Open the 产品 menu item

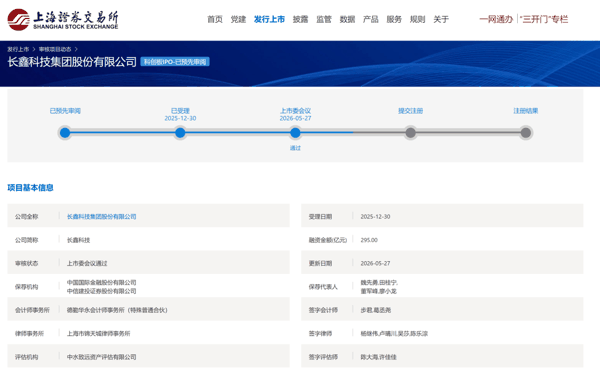click(x=370, y=19)
